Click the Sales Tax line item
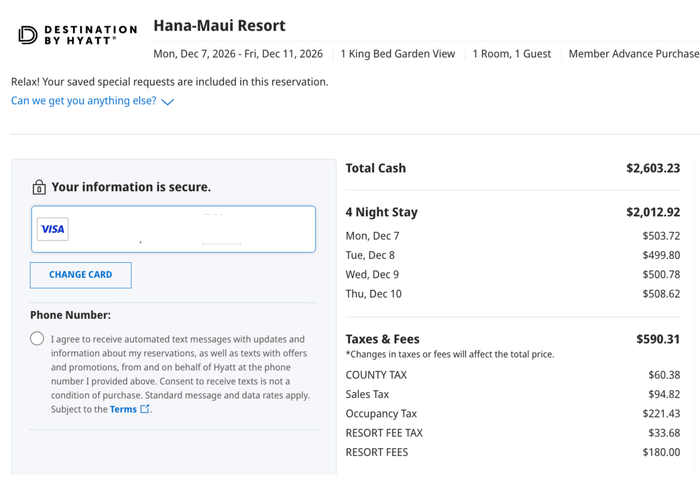Viewport: 700px width, 483px height. (x=512, y=394)
